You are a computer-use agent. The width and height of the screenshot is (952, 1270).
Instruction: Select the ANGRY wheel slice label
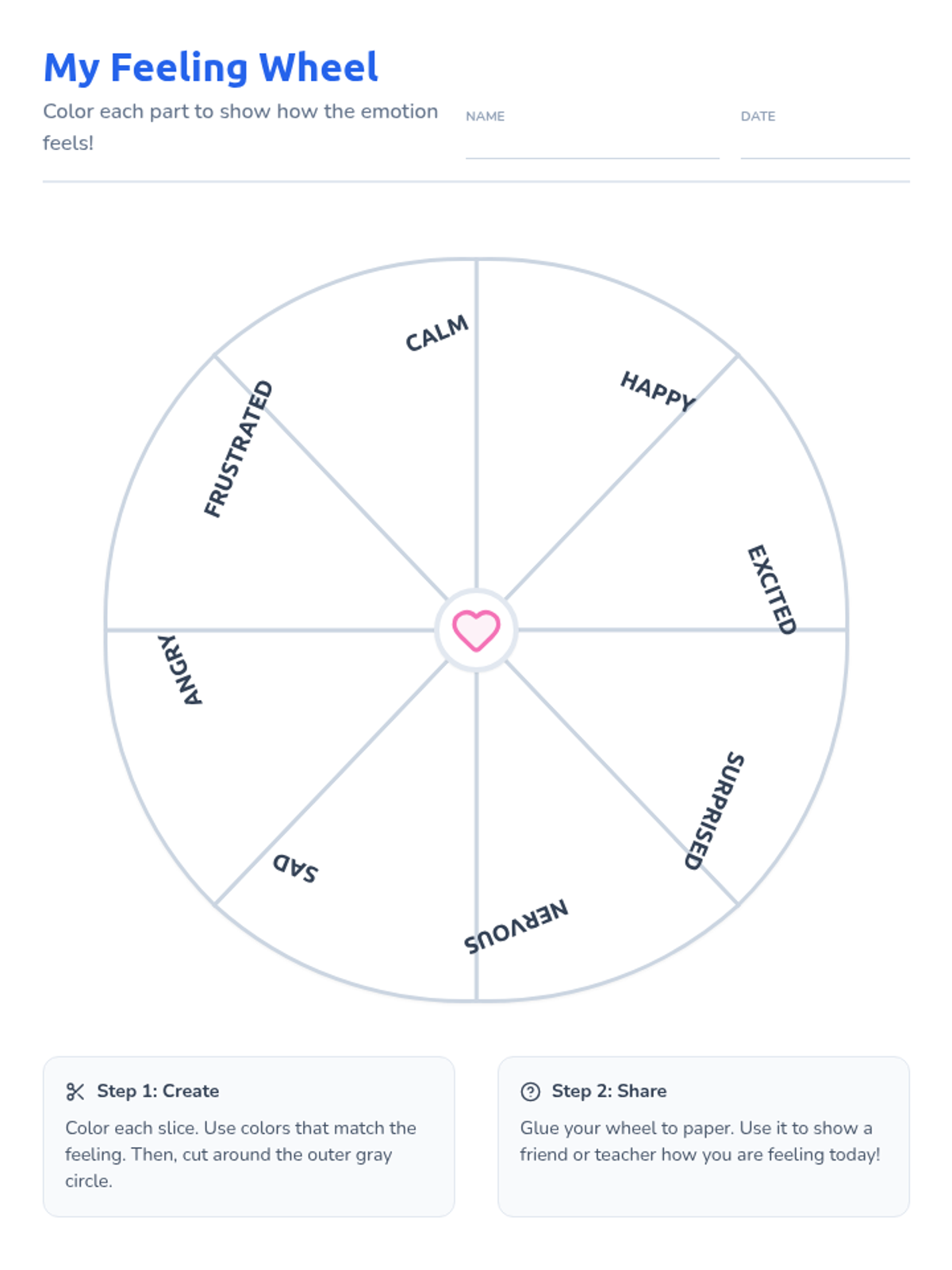[x=180, y=669]
